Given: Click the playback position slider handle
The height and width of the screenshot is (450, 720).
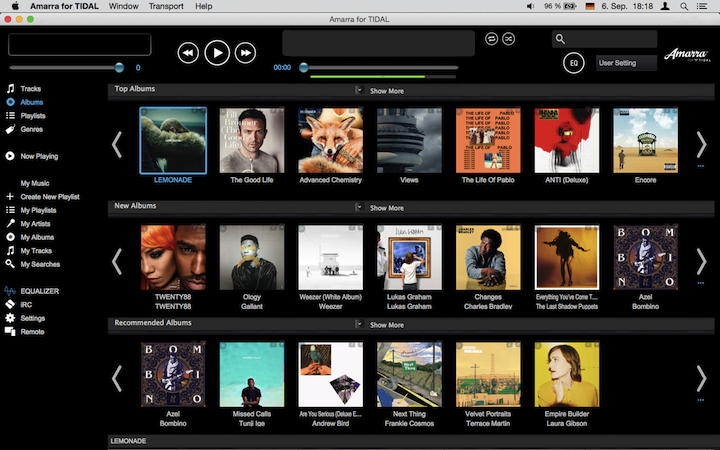Looking at the screenshot, I should 304,68.
